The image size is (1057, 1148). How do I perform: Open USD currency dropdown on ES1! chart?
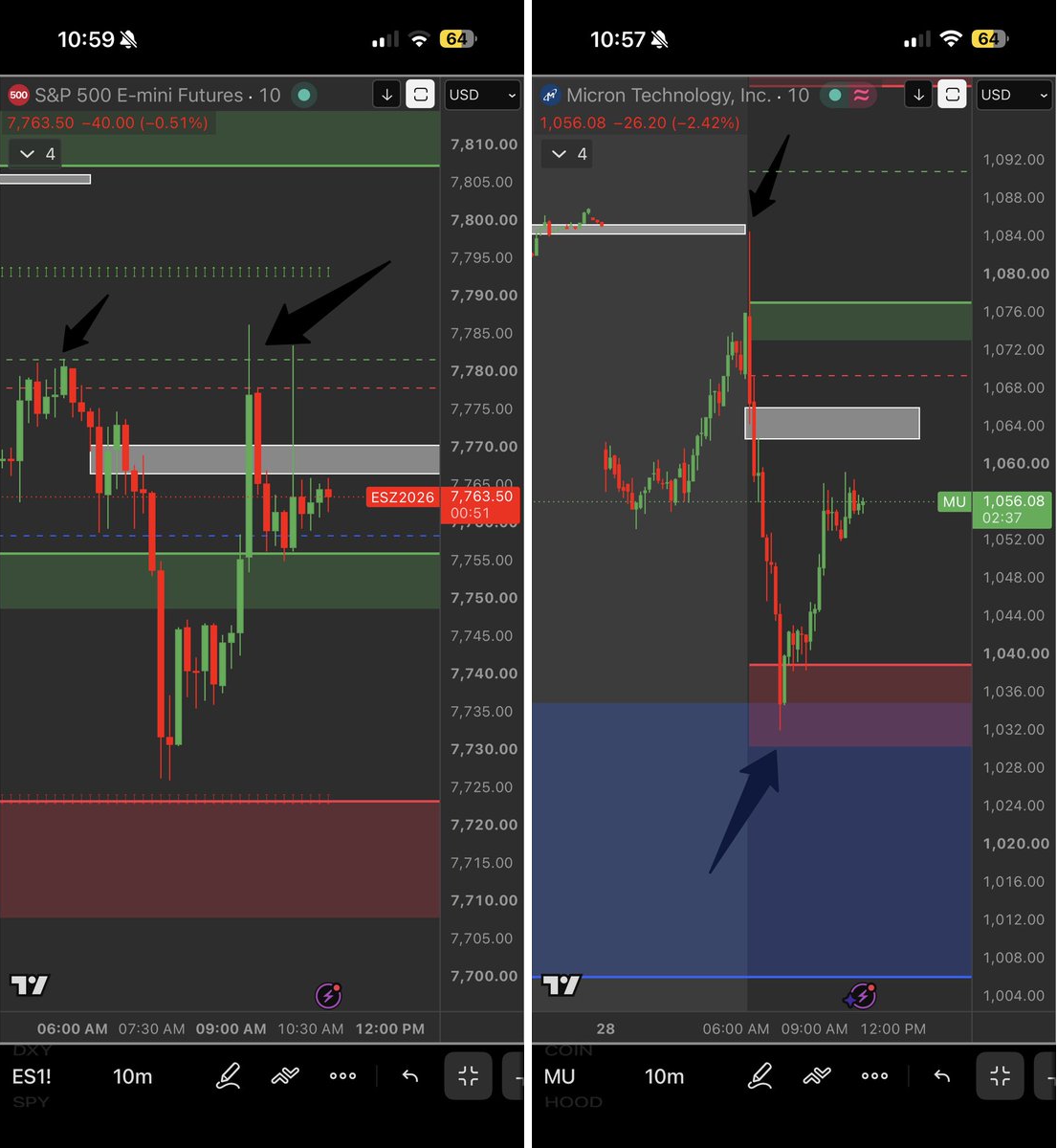click(483, 95)
